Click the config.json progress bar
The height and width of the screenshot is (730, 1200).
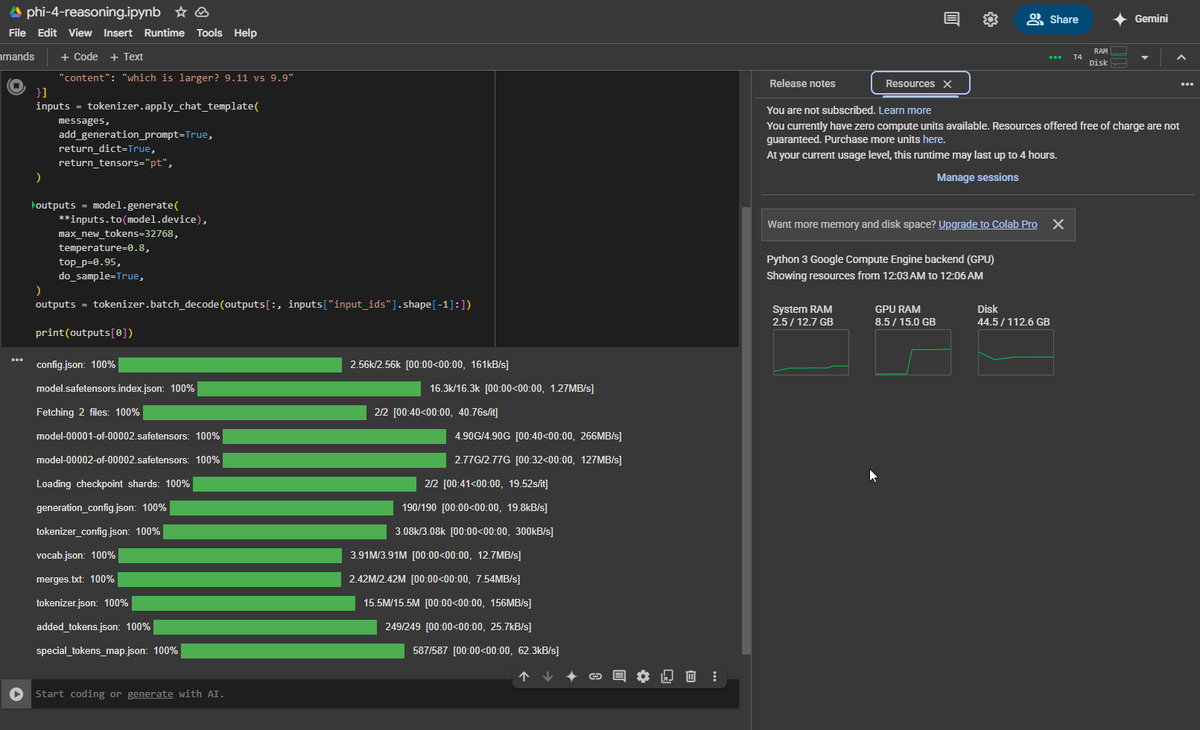230,365
